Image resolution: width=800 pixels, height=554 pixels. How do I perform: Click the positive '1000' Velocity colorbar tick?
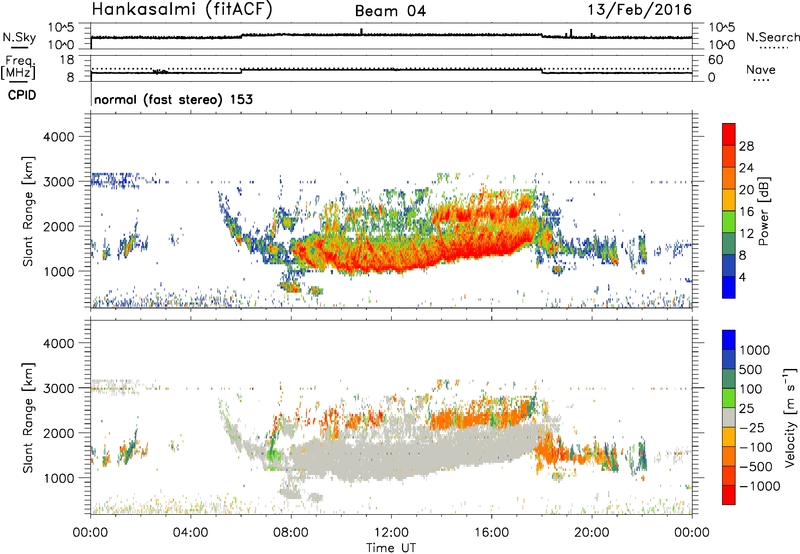click(755, 350)
